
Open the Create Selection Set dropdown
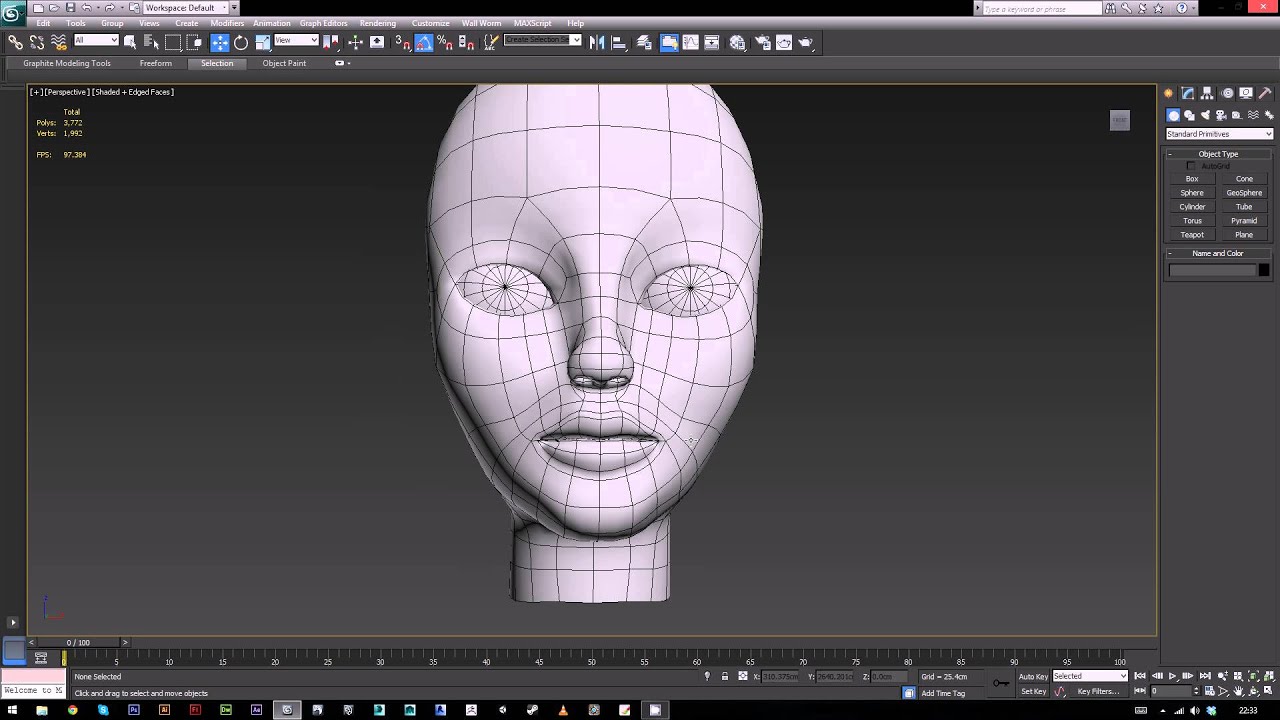point(543,40)
